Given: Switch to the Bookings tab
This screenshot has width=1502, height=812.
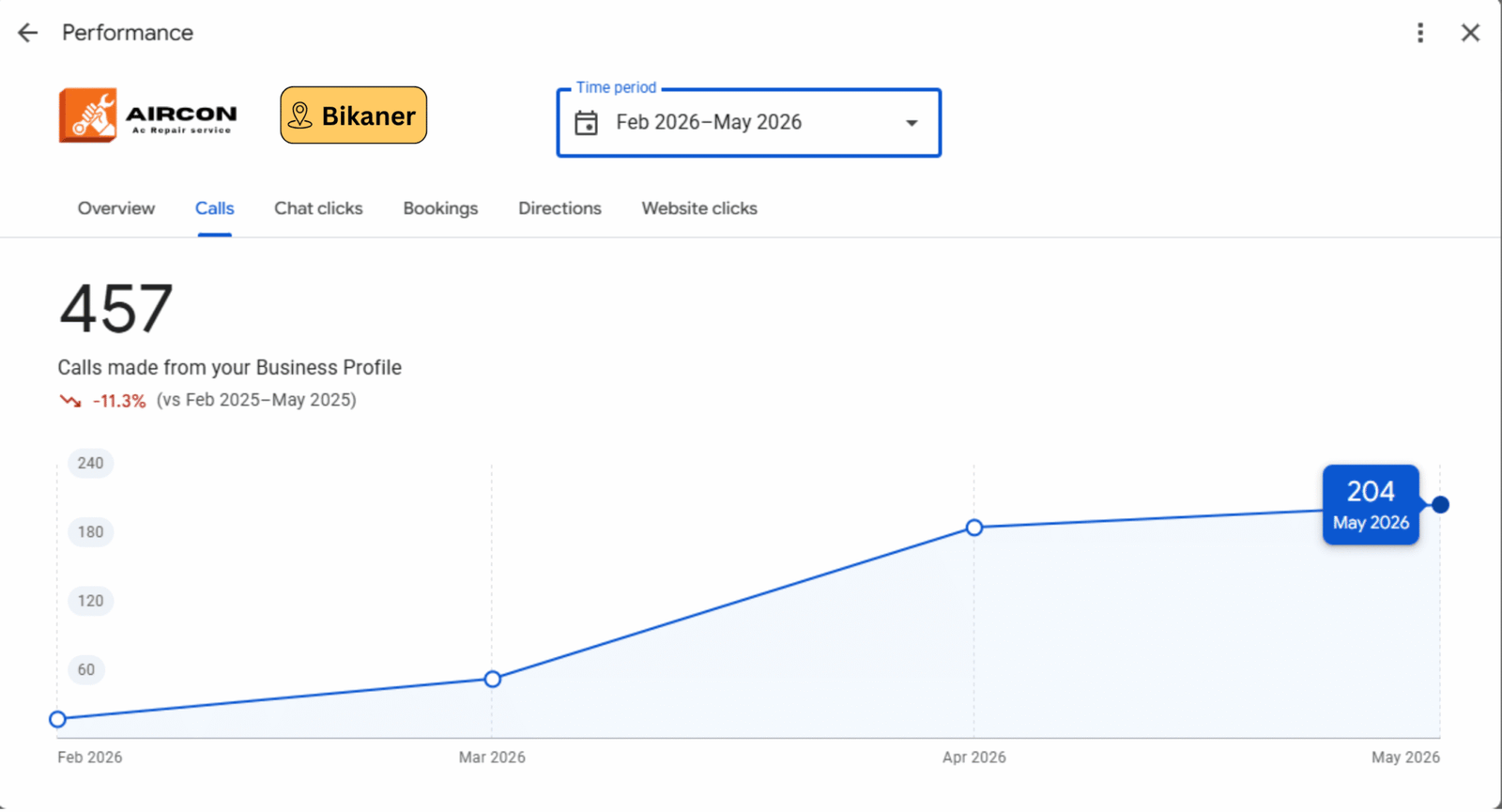Looking at the screenshot, I should [440, 208].
